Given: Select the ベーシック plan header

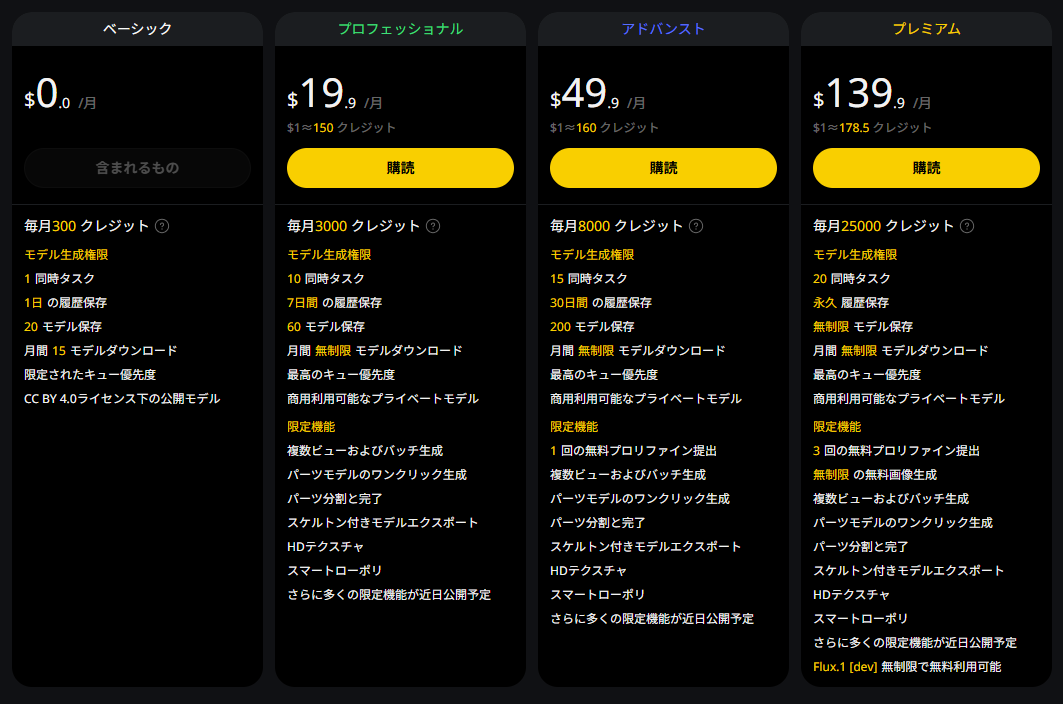Looking at the screenshot, I should 137,29.
